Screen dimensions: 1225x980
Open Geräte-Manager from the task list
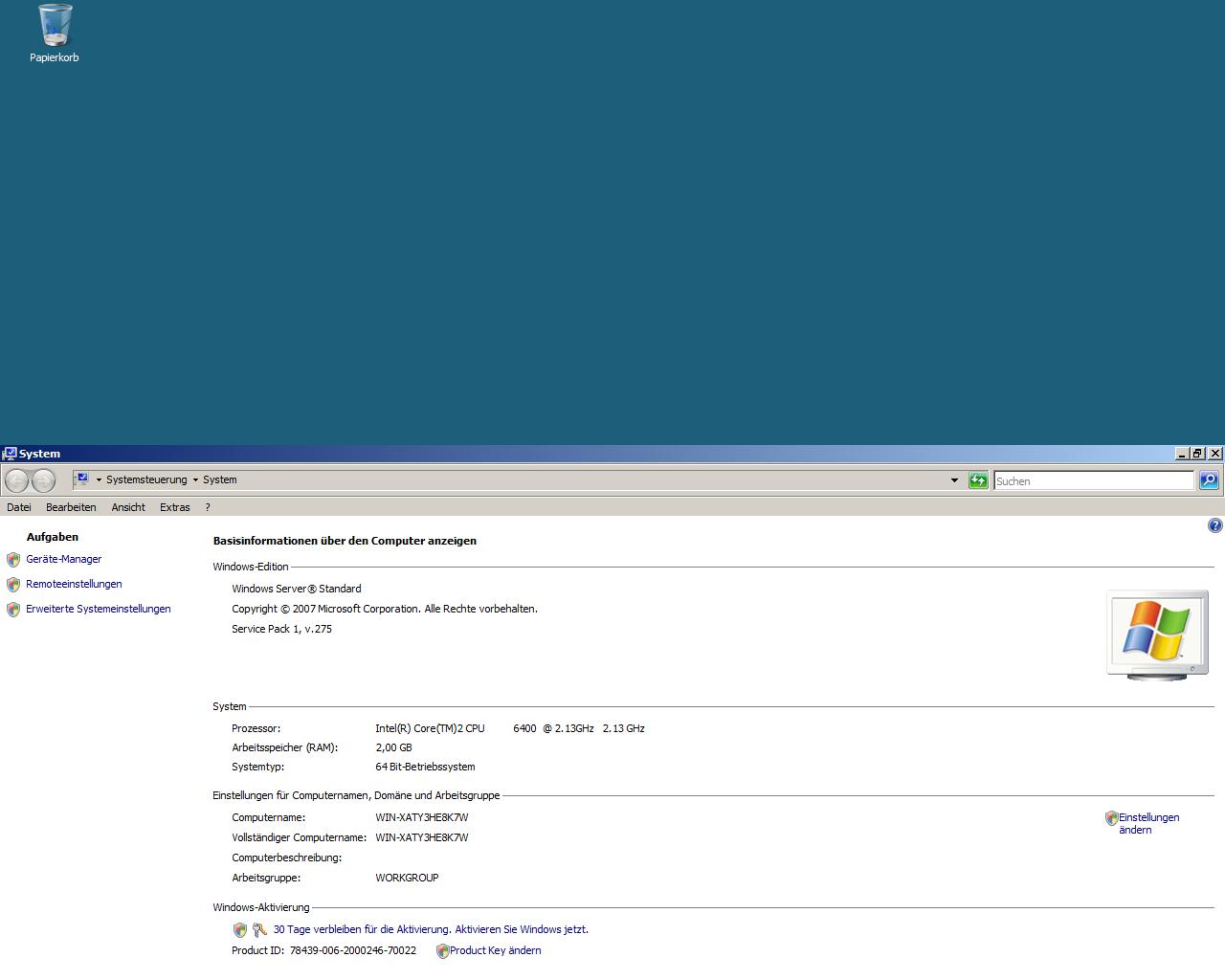tap(63, 559)
